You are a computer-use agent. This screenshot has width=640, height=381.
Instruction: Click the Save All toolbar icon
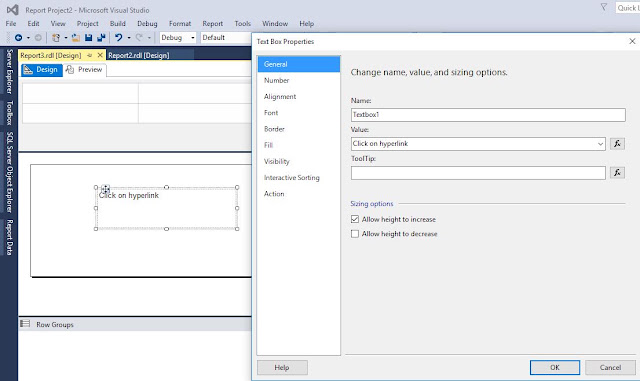[101, 38]
